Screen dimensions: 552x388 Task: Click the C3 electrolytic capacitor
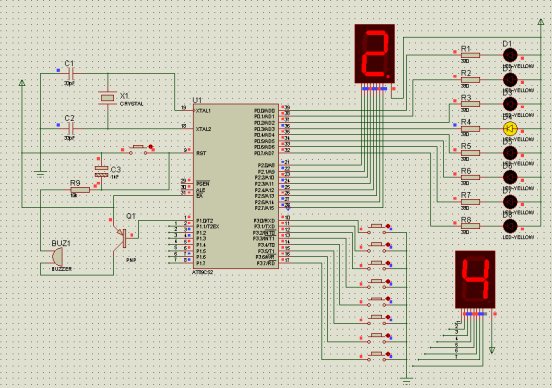coord(101,171)
